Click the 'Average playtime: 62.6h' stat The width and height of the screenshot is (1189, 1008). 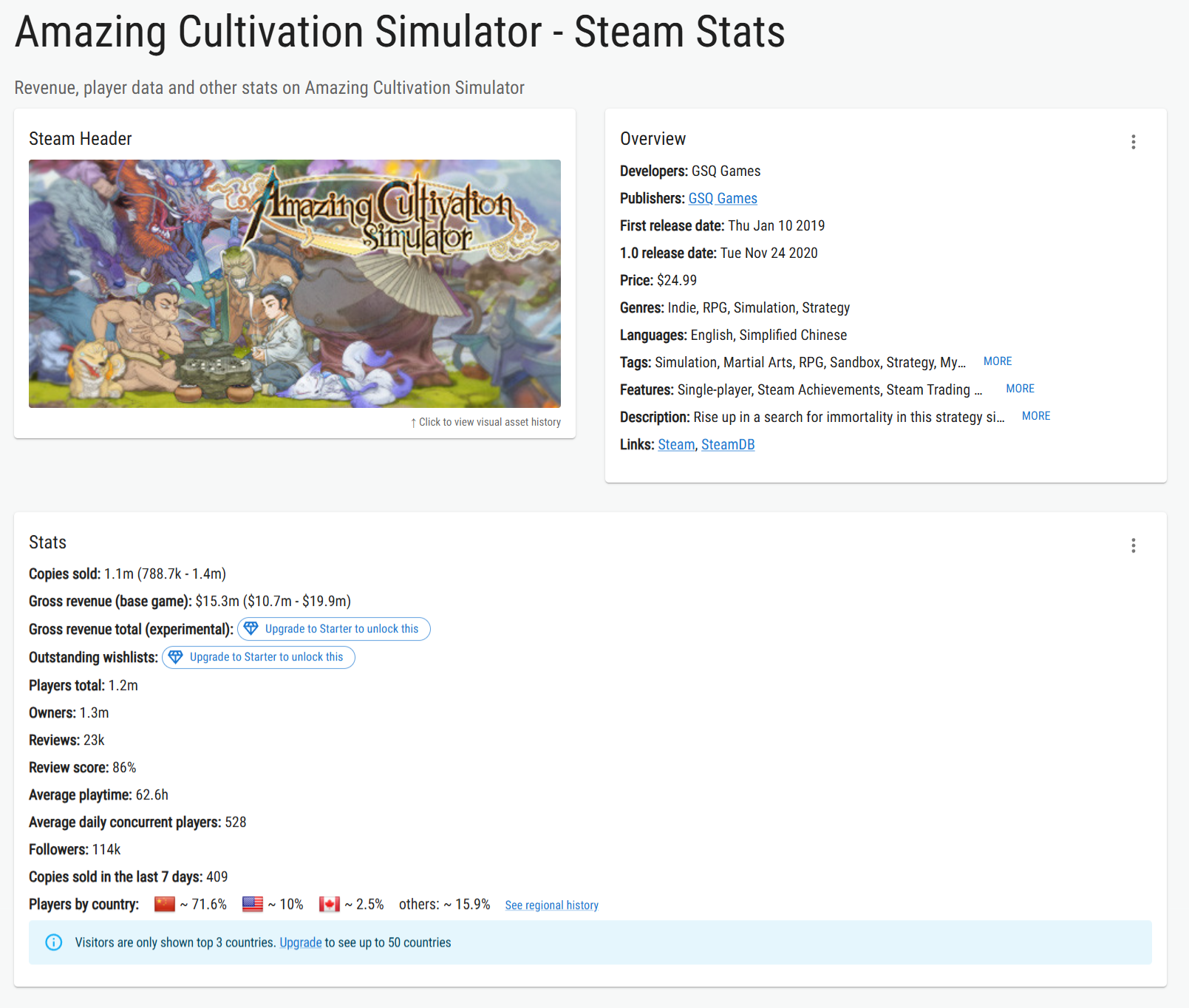click(98, 794)
